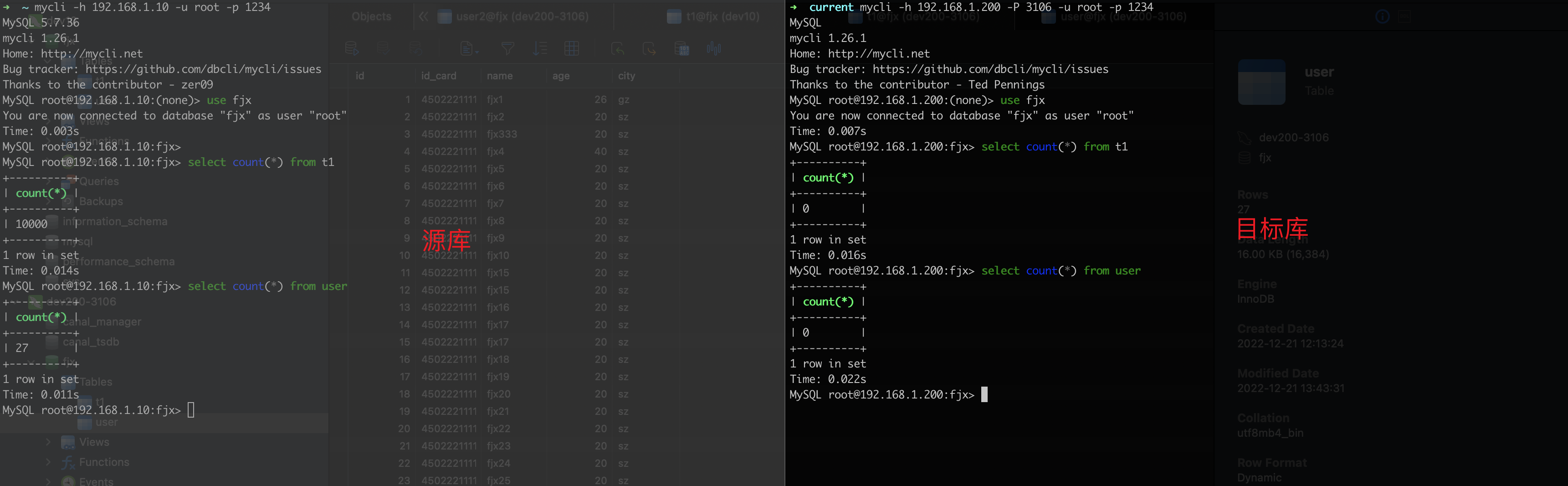This screenshot has height=486, width=1568.
Task: Select the Backups node in sidebar tree
Action: point(101,201)
